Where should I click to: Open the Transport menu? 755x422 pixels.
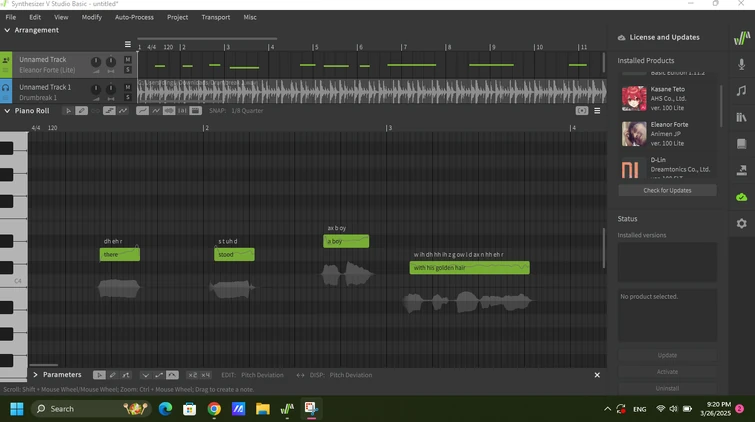click(x=216, y=17)
